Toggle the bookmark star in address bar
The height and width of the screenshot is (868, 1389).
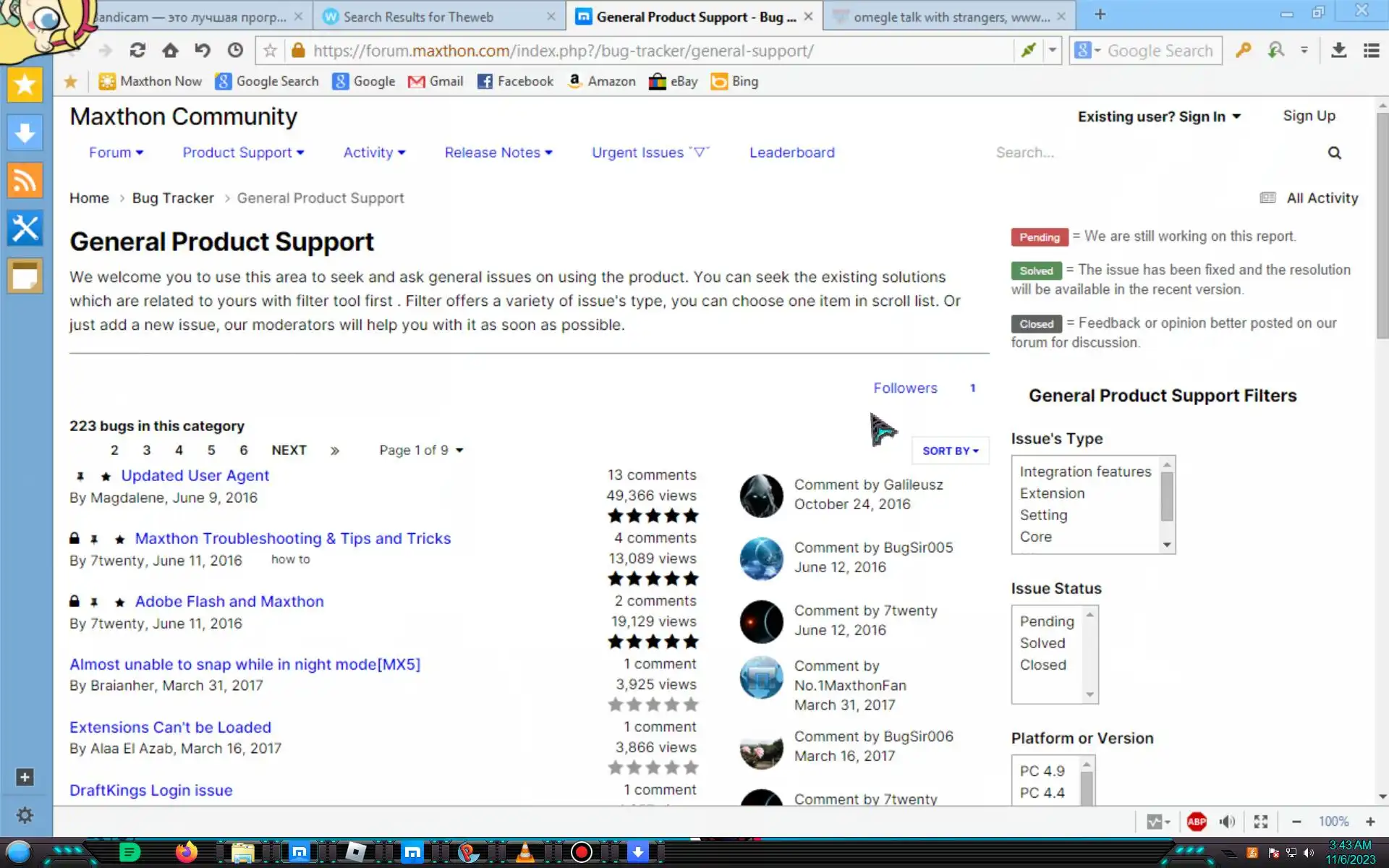click(x=271, y=51)
